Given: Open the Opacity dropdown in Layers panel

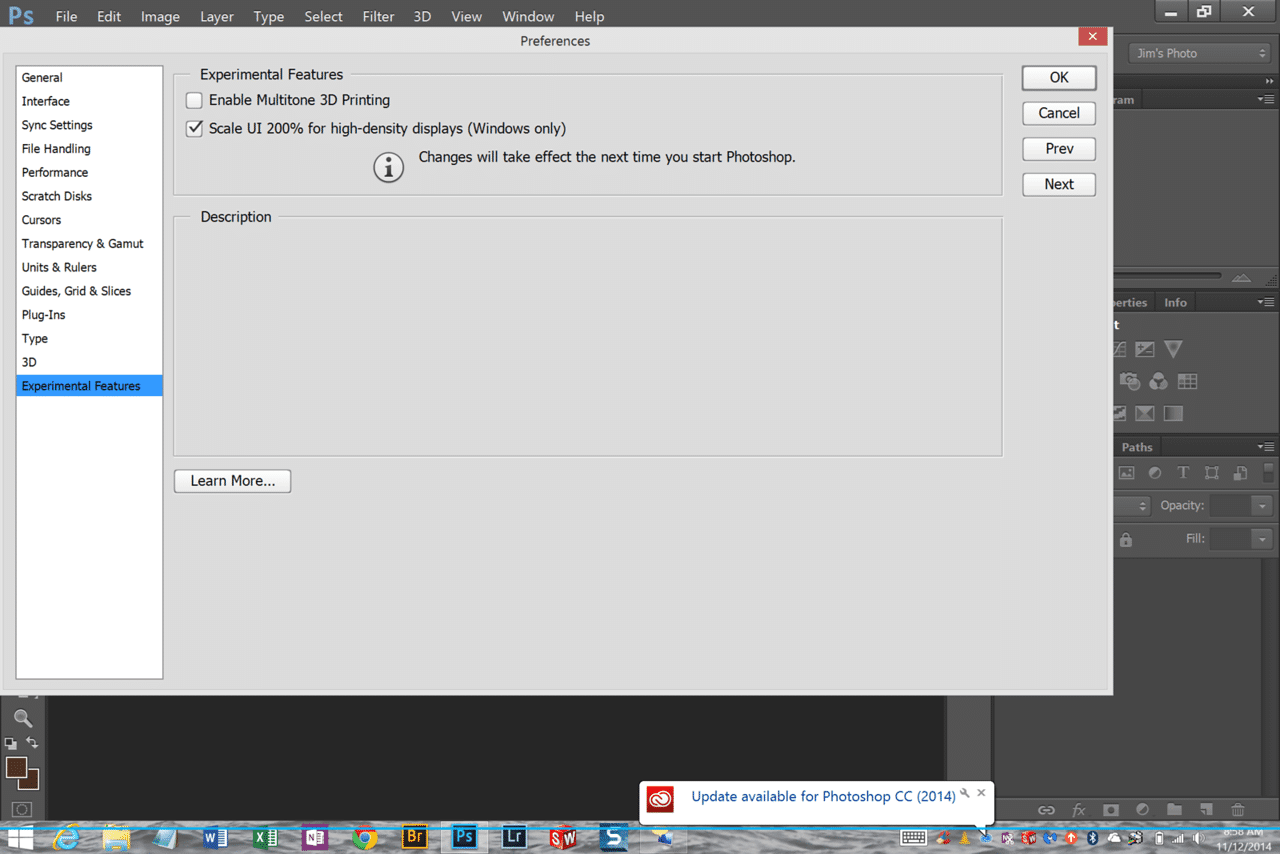Looking at the screenshot, I should pos(1262,506).
